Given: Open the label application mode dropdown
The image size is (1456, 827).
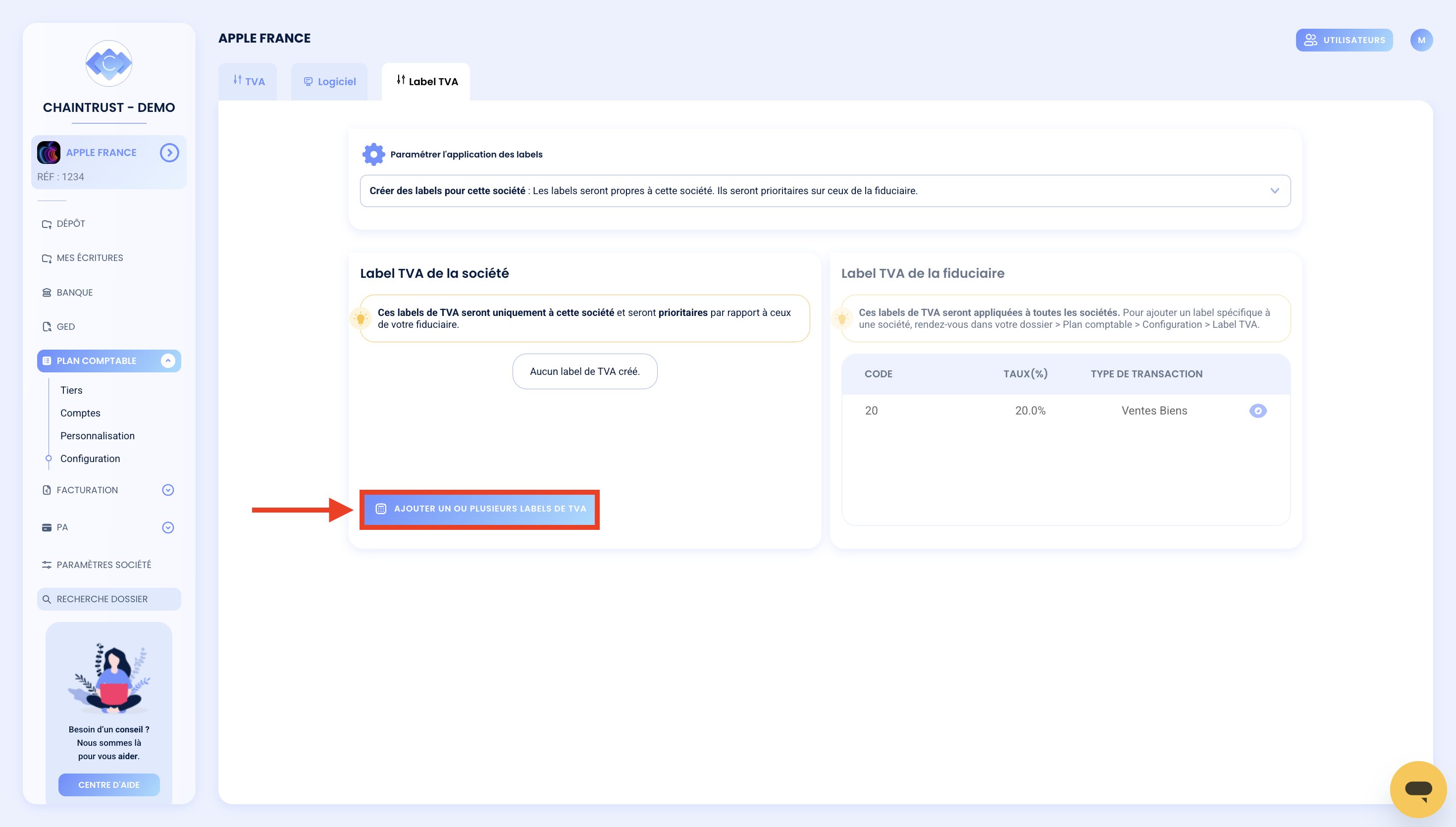Looking at the screenshot, I should (x=825, y=191).
